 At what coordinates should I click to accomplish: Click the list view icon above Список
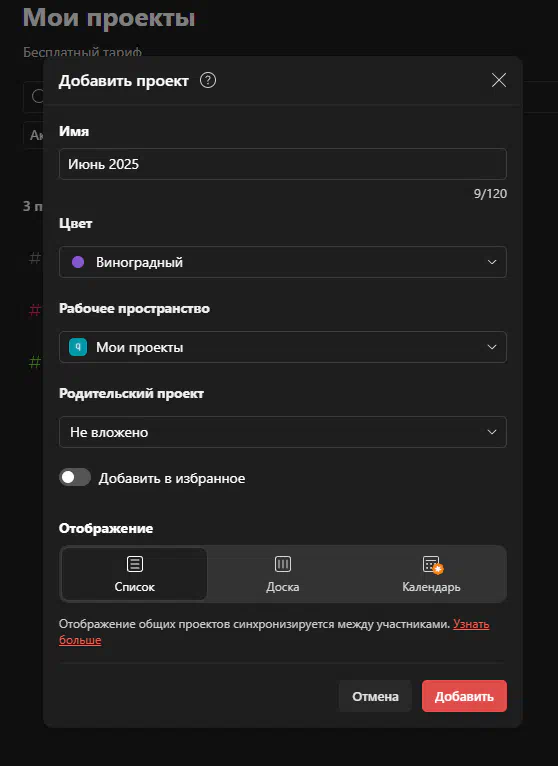[135, 564]
